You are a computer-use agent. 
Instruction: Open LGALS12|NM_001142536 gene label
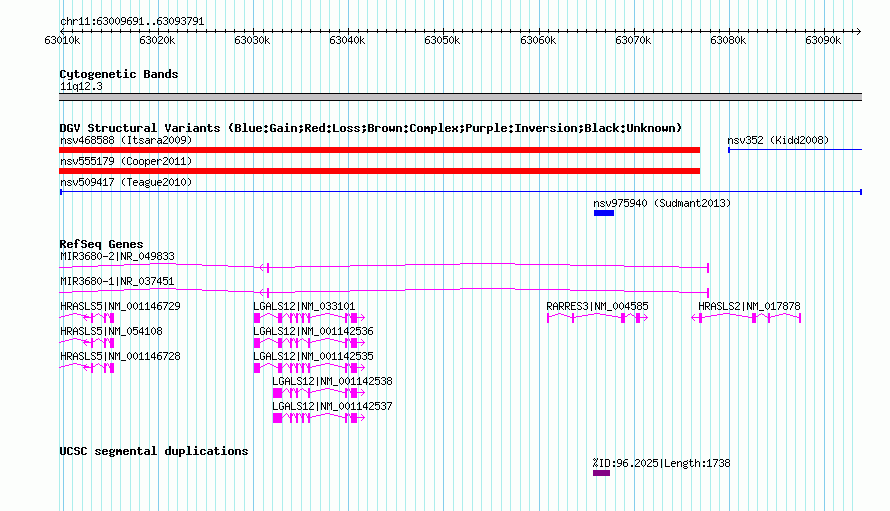pyautogui.click(x=313, y=331)
